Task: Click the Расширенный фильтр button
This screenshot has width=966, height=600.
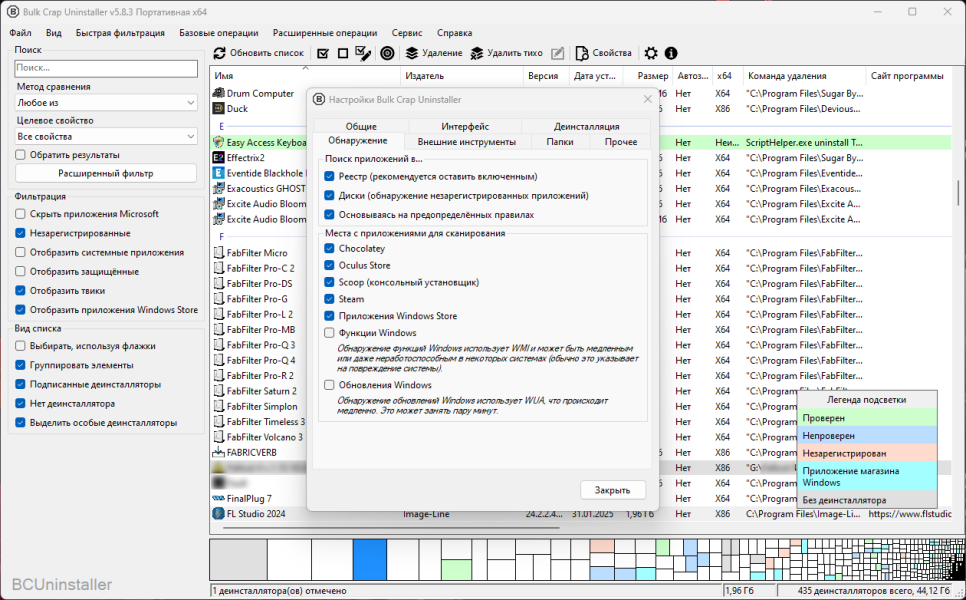Action: coord(105,174)
